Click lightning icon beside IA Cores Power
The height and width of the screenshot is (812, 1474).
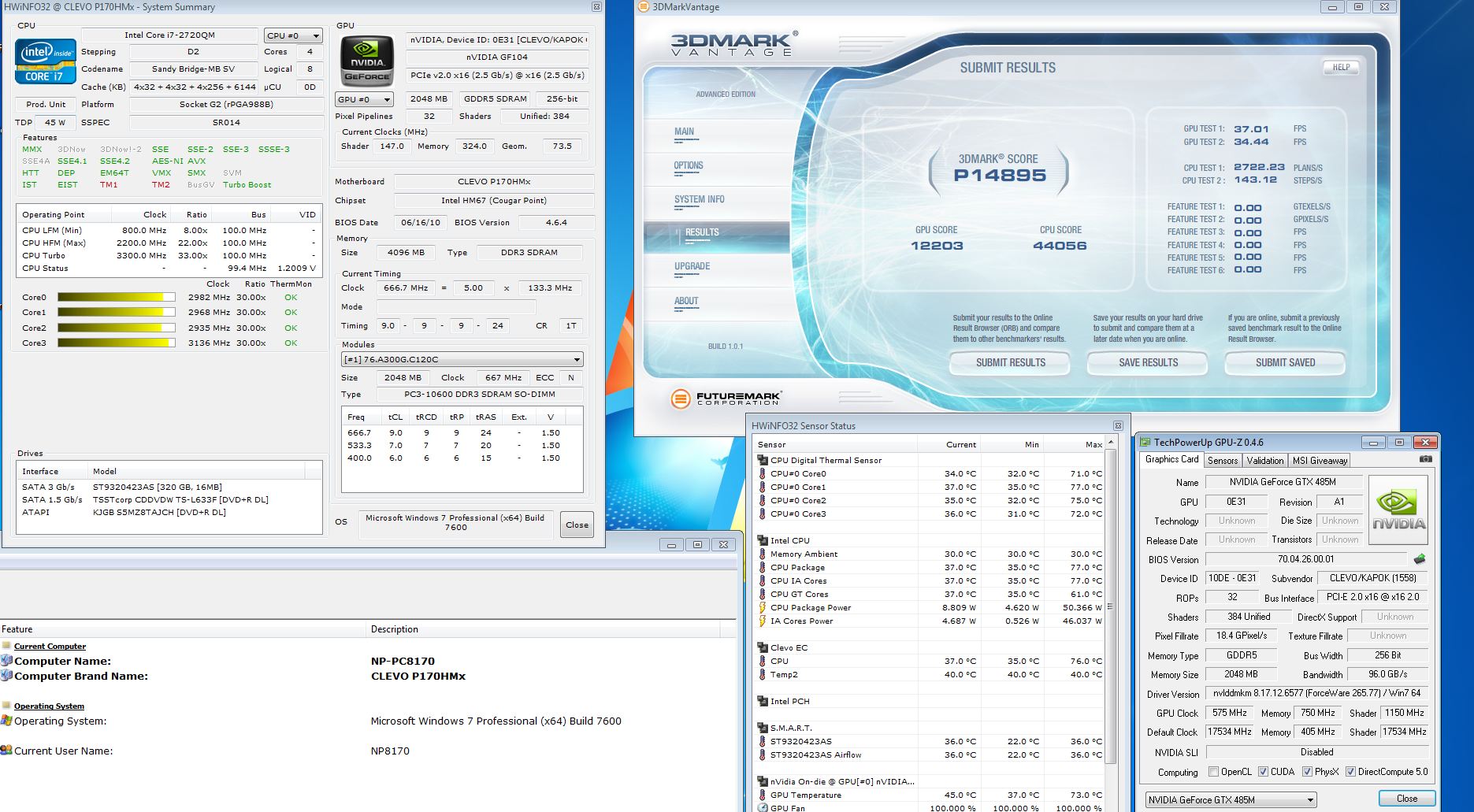(x=763, y=621)
